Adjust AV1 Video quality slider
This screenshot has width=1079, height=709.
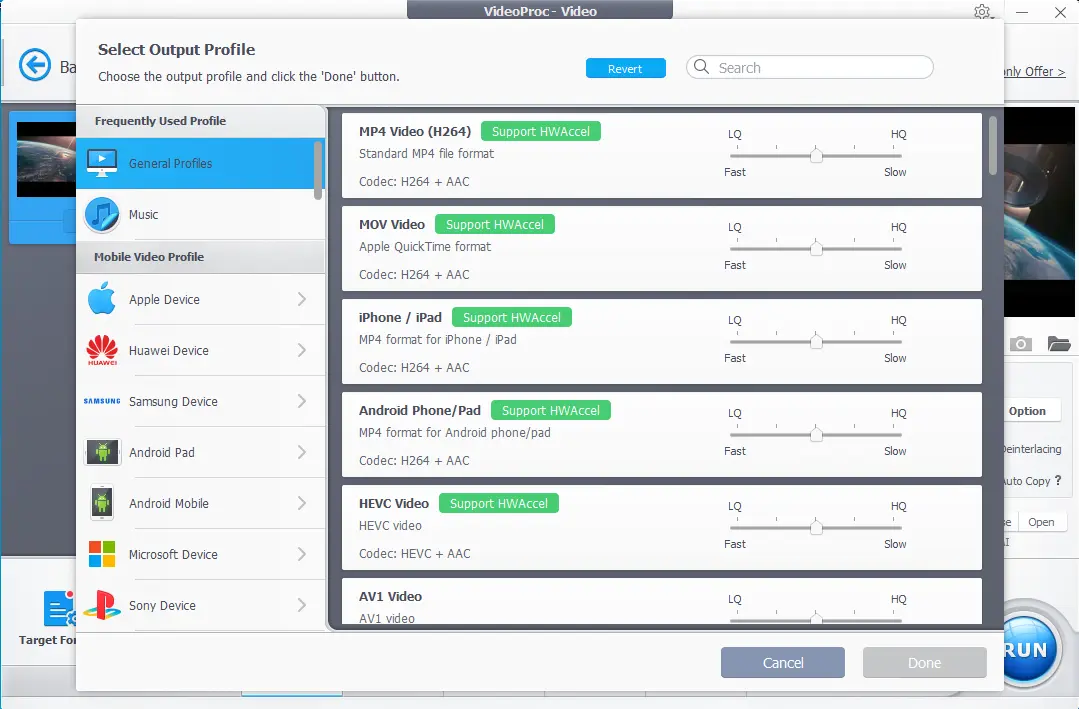816,619
